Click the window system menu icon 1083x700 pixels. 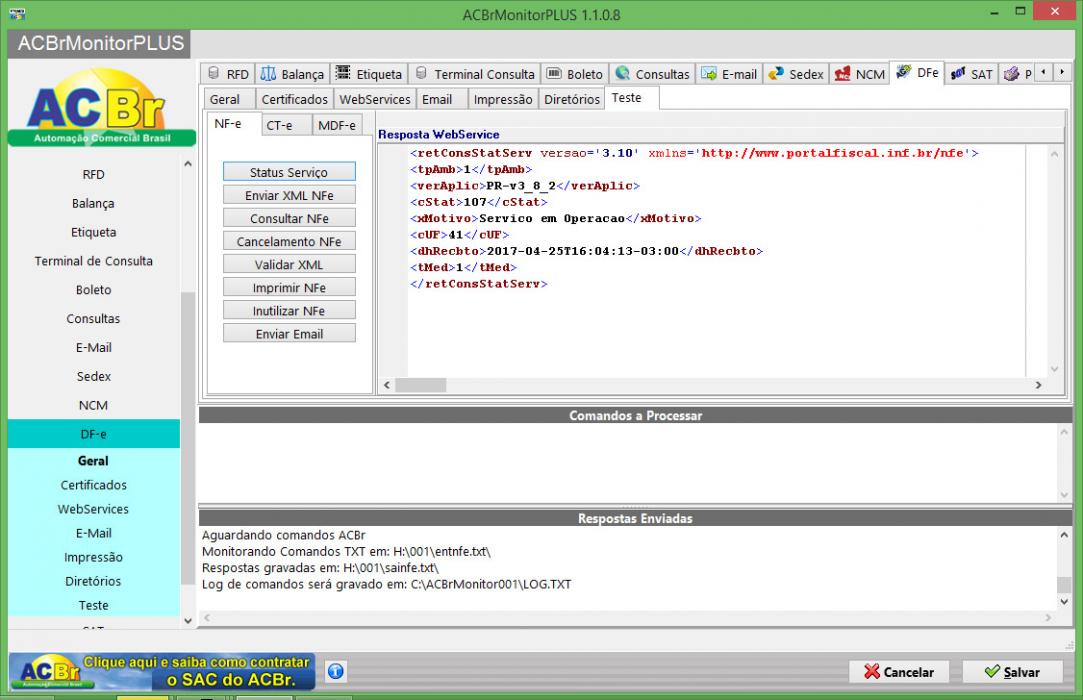point(17,13)
